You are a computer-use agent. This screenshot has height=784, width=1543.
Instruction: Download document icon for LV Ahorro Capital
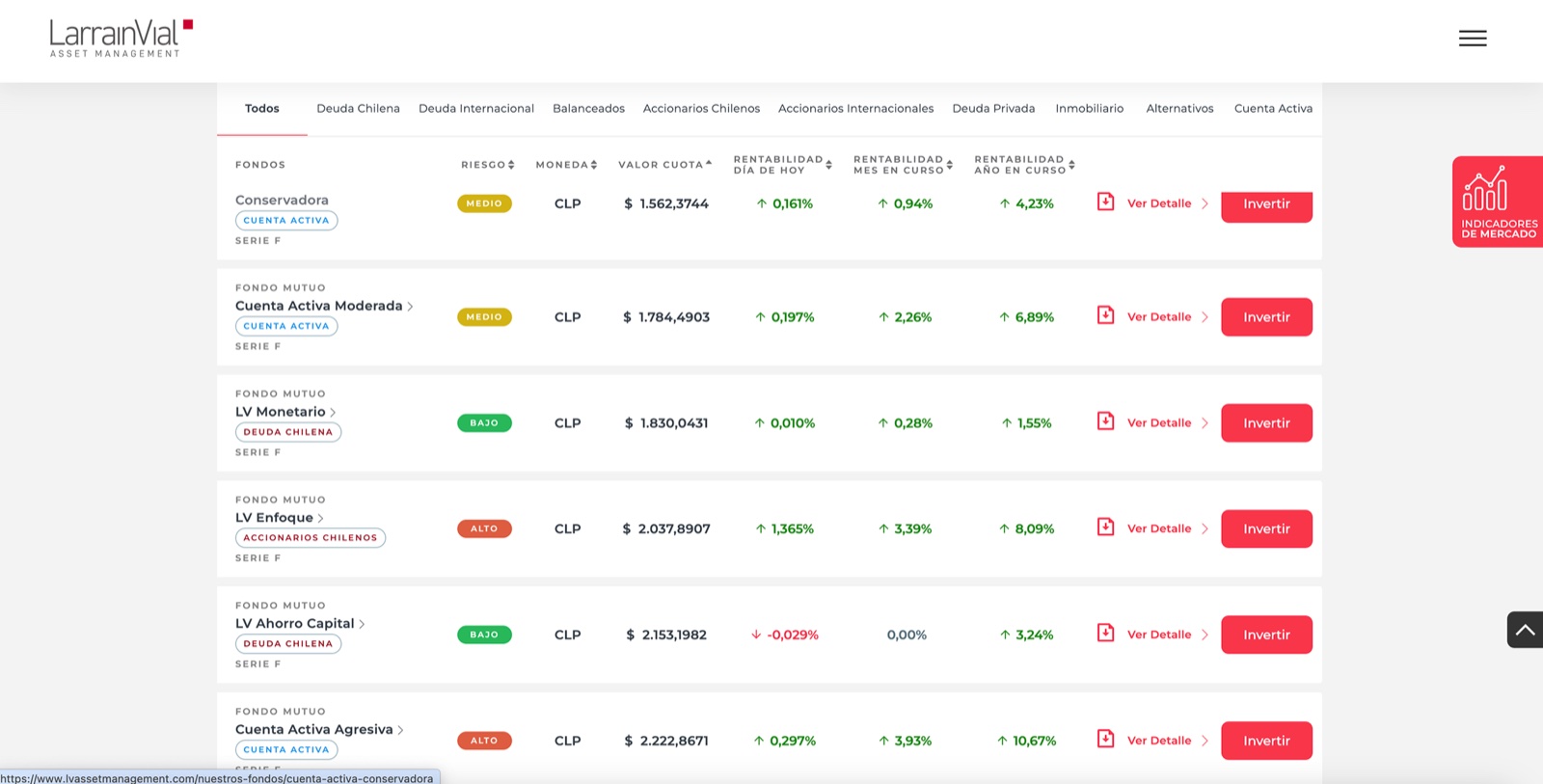click(x=1106, y=634)
